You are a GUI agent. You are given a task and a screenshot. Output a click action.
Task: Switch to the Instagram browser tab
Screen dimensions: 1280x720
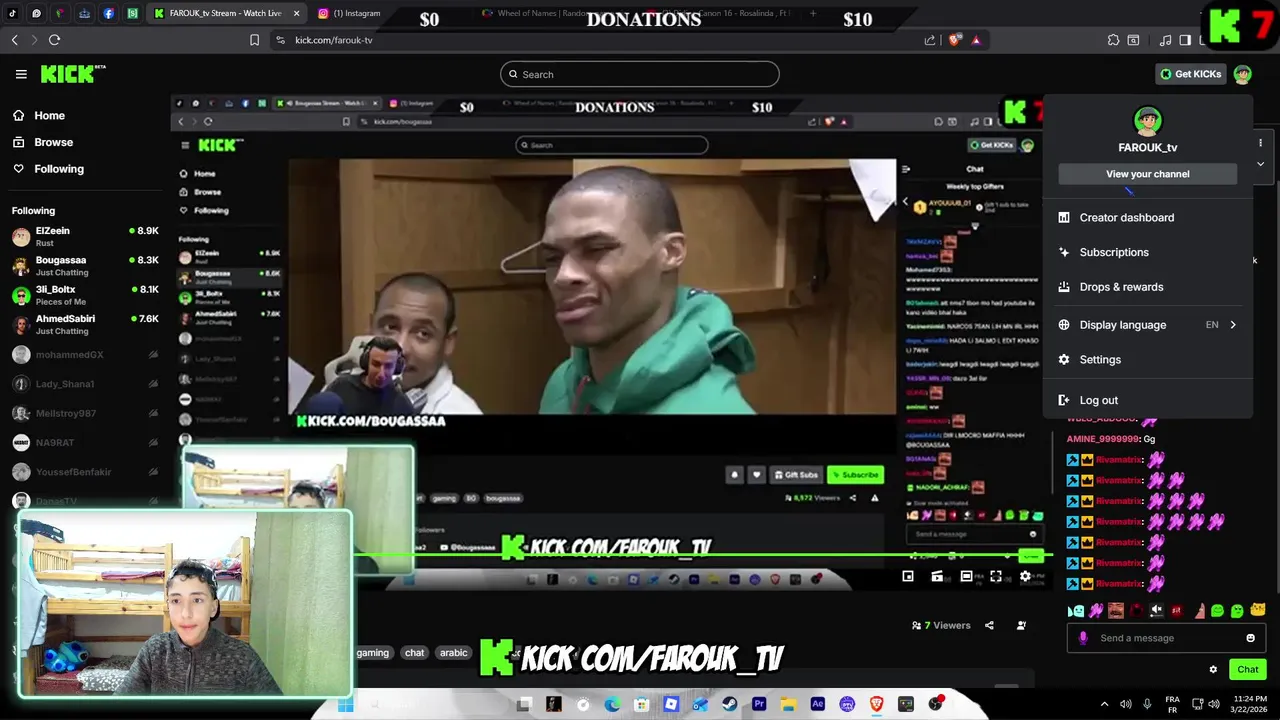pos(350,13)
